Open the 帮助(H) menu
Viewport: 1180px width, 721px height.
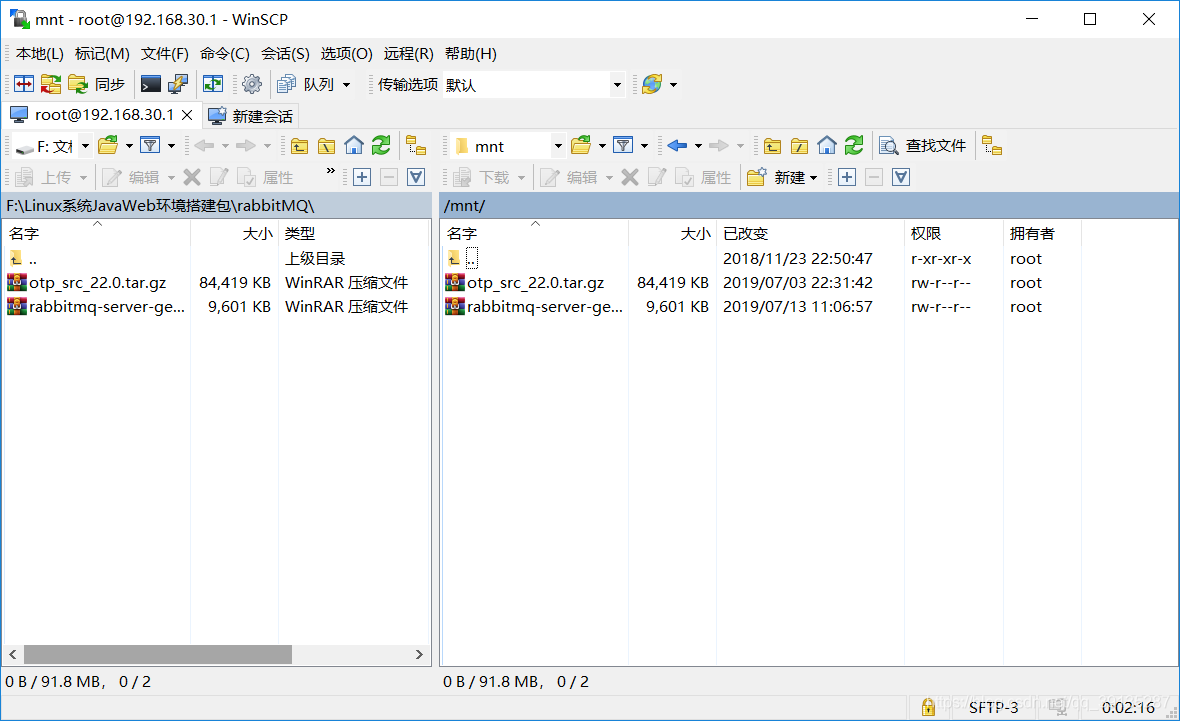(470, 53)
